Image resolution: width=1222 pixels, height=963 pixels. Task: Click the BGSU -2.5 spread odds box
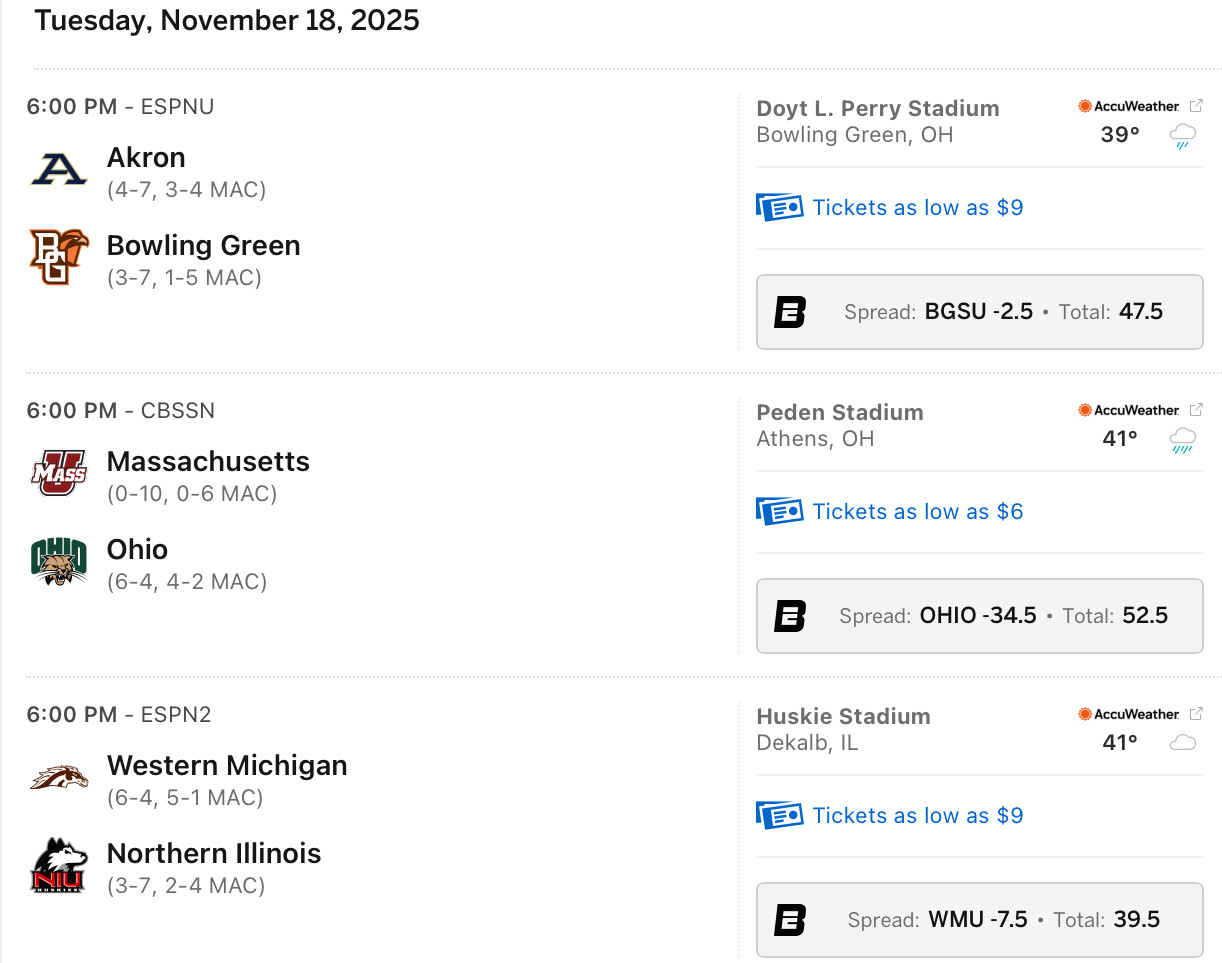point(979,312)
